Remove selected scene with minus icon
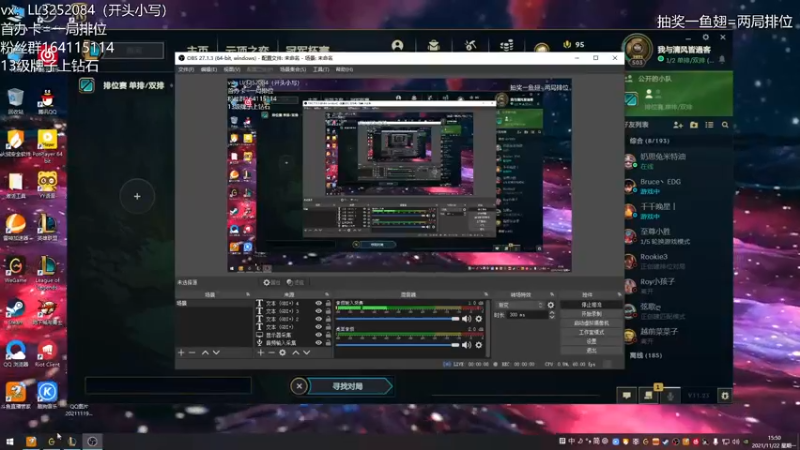 click(x=192, y=353)
